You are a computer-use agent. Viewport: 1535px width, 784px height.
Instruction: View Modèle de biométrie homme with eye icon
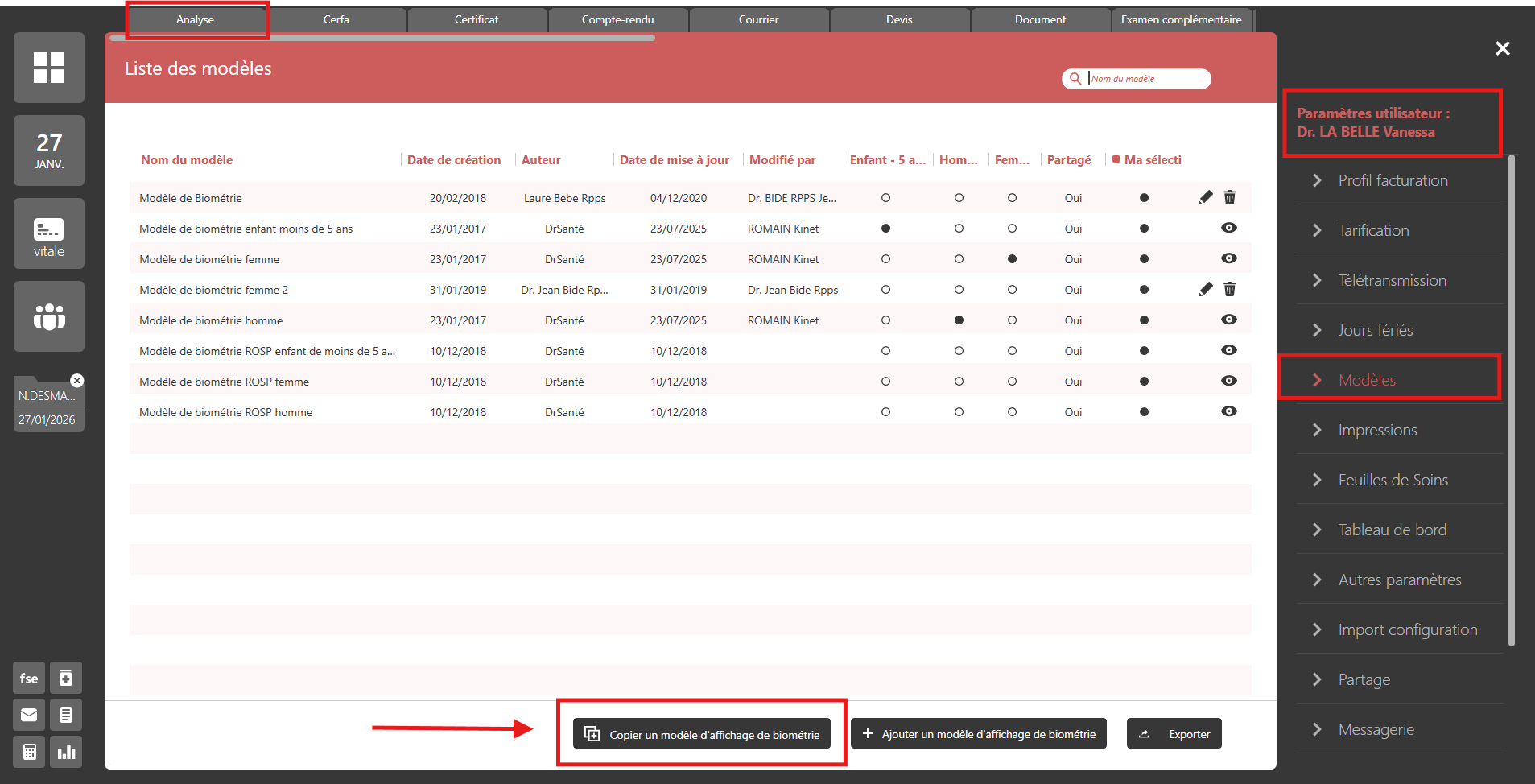pos(1229,320)
